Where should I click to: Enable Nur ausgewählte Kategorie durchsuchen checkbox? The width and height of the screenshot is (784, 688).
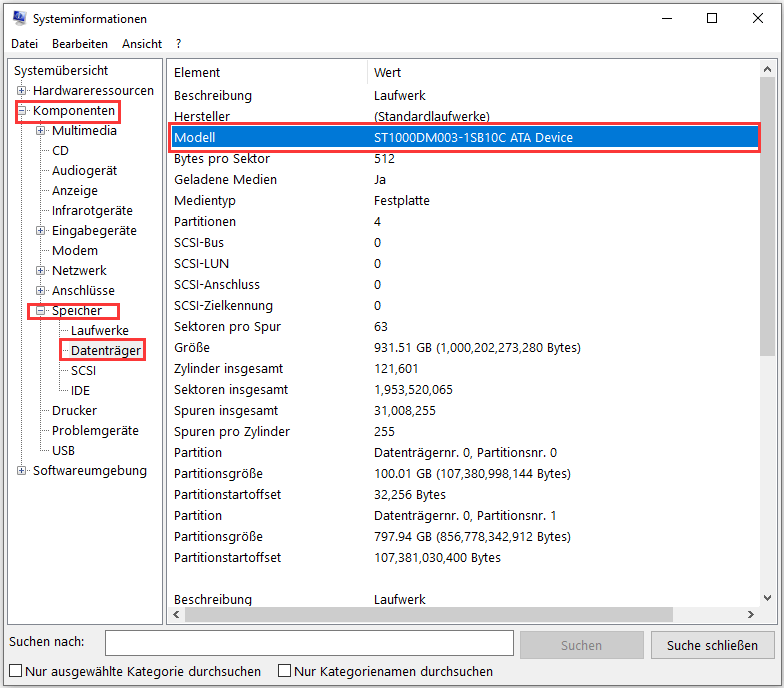coord(16,671)
